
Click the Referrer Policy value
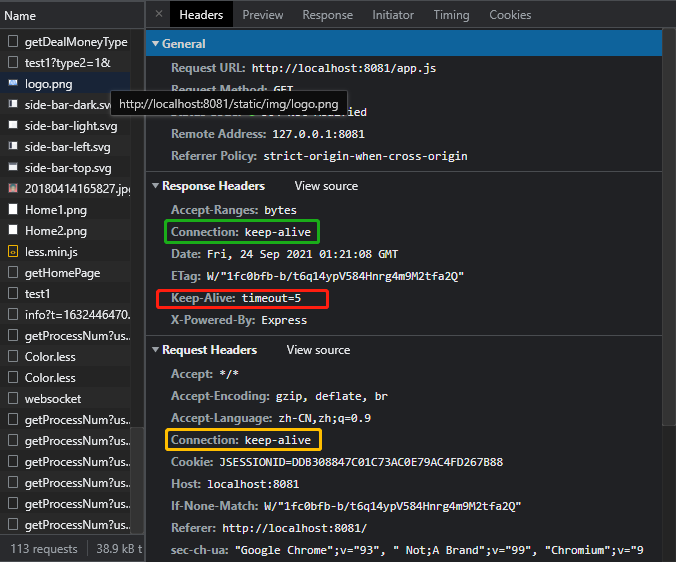[365, 156]
